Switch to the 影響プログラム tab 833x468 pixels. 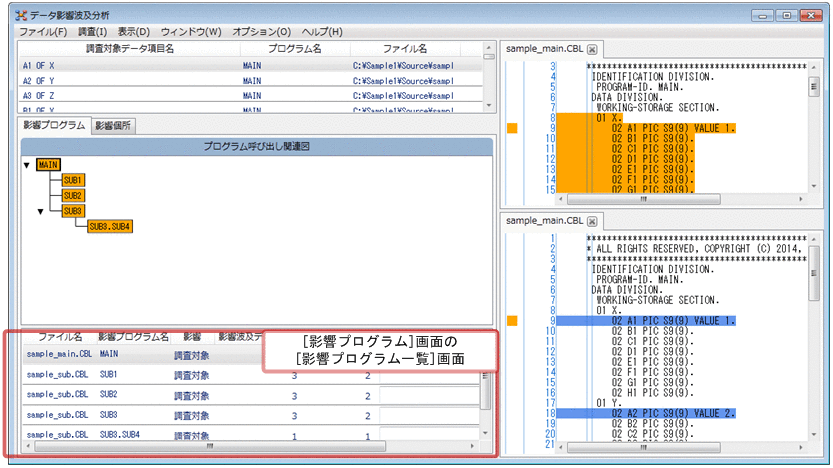tap(54, 125)
